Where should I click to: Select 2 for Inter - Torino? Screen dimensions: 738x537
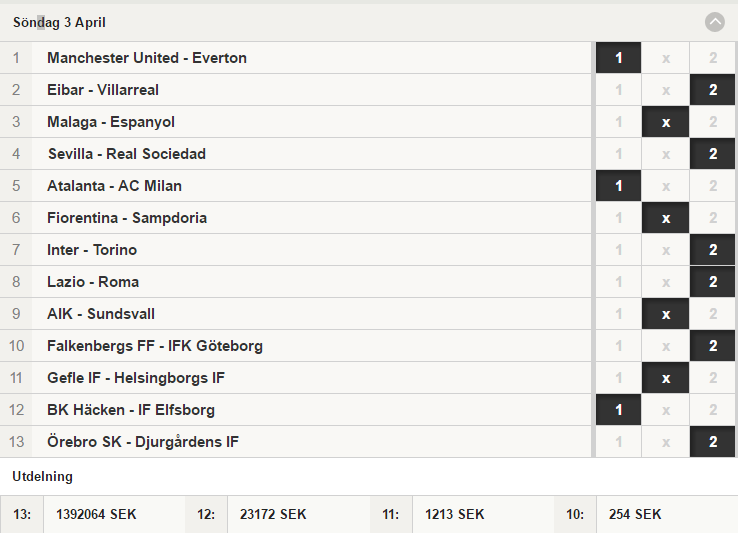point(713,250)
